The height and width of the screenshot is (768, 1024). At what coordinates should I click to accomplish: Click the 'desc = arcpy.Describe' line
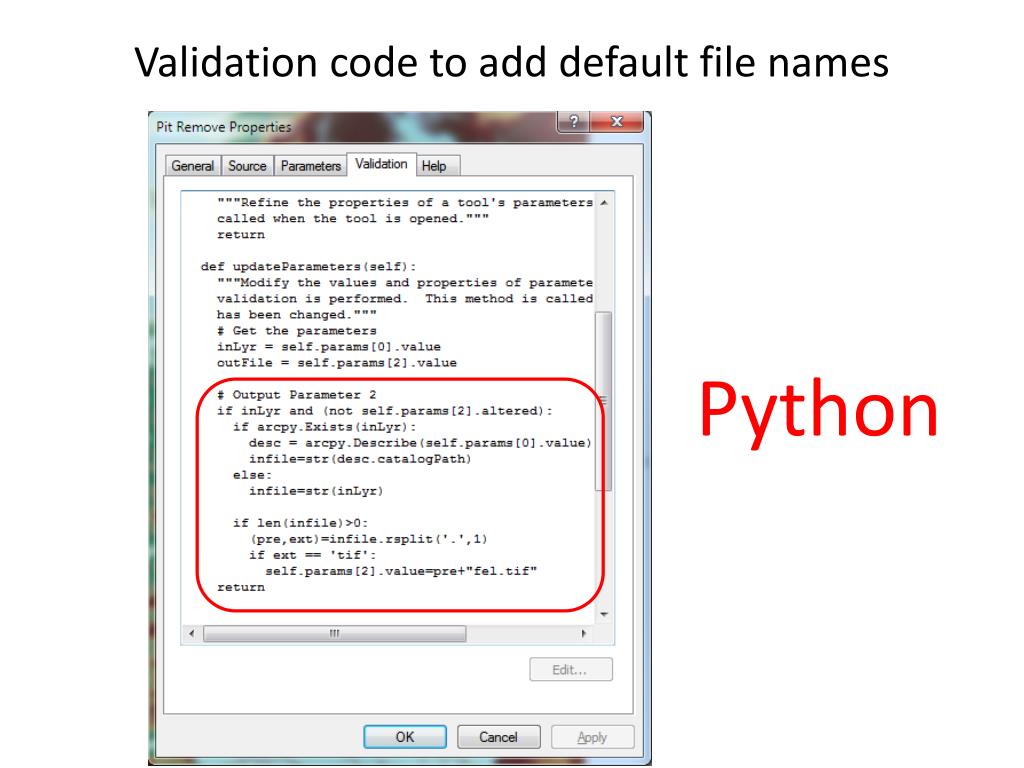[x=420, y=443]
